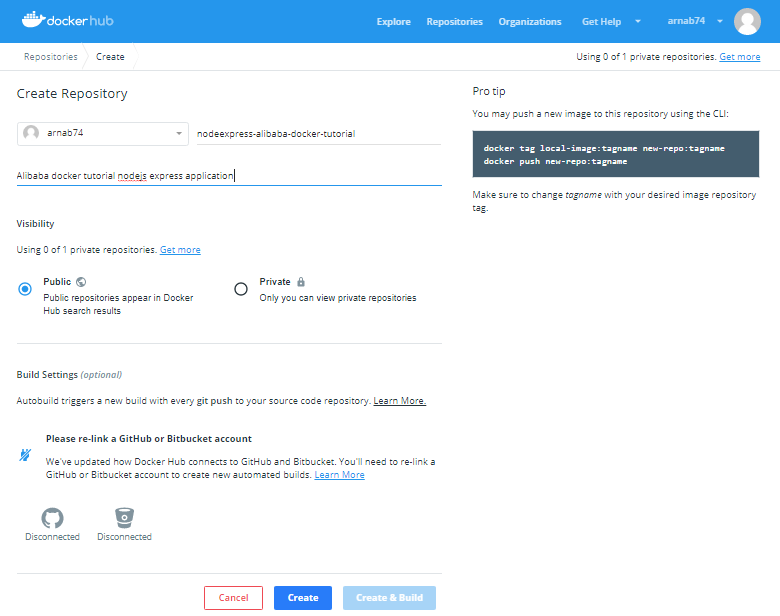Click the Create breadcrumb
780x616 pixels.
click(110, 57)
